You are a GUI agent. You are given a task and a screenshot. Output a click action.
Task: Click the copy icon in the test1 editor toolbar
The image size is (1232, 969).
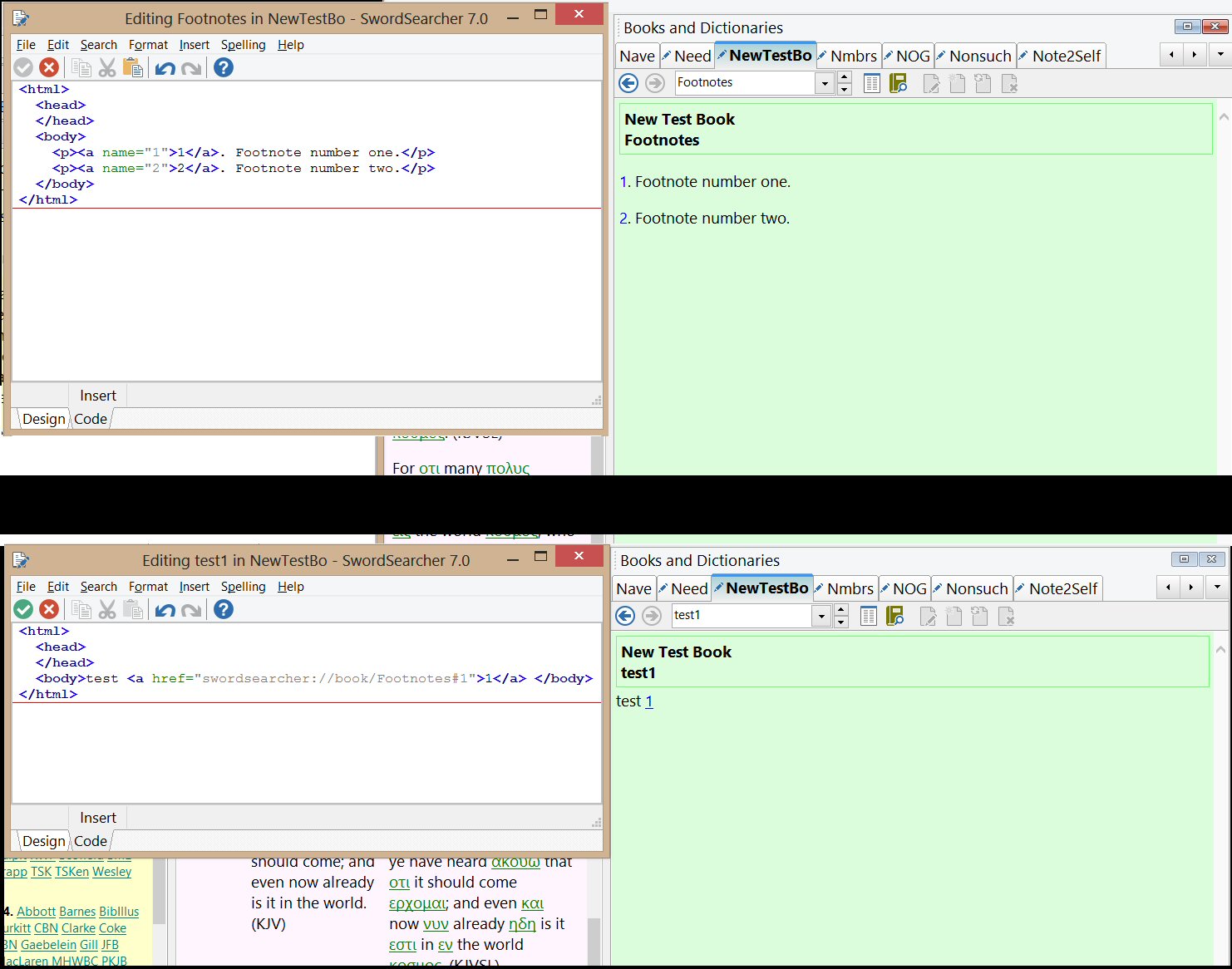click(x=81, y=610)
